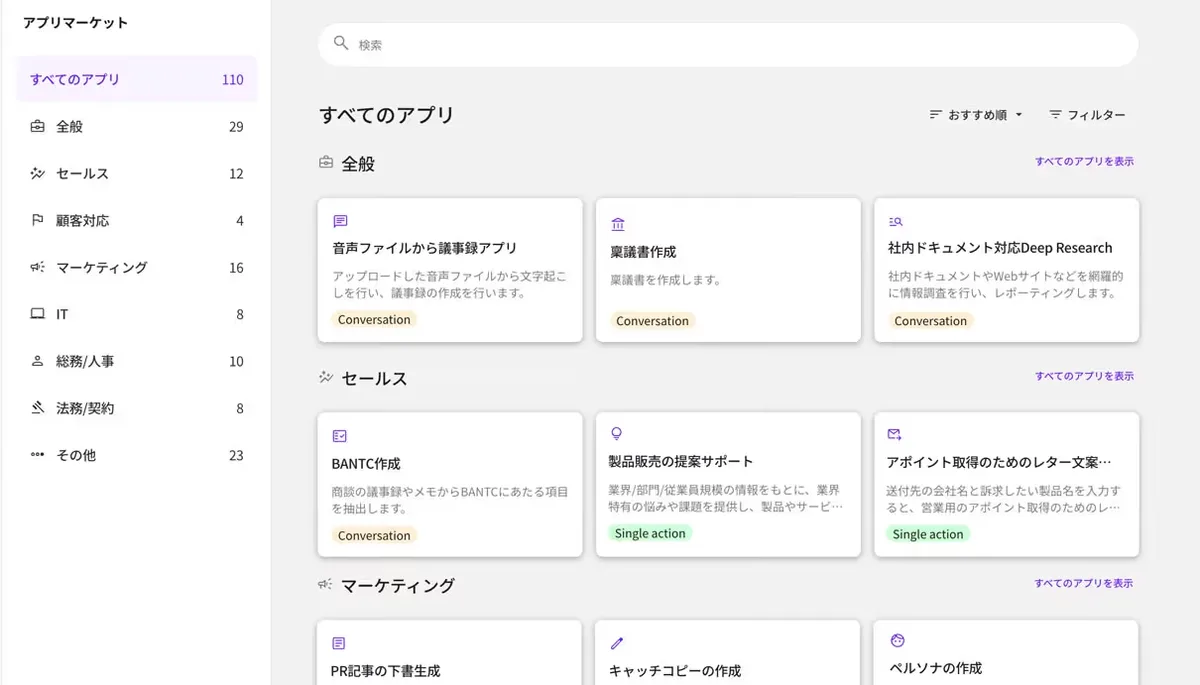The height and width of the screenshot is (685, 1200).
Task: Click Conversation tag on Deep Research card
Action: (930, 321)
